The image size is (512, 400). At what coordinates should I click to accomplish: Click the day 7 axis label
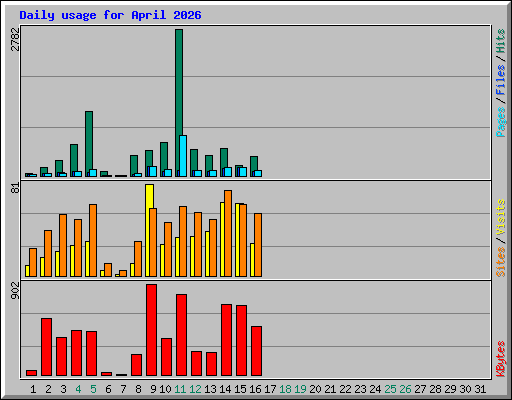pos(123,389)
